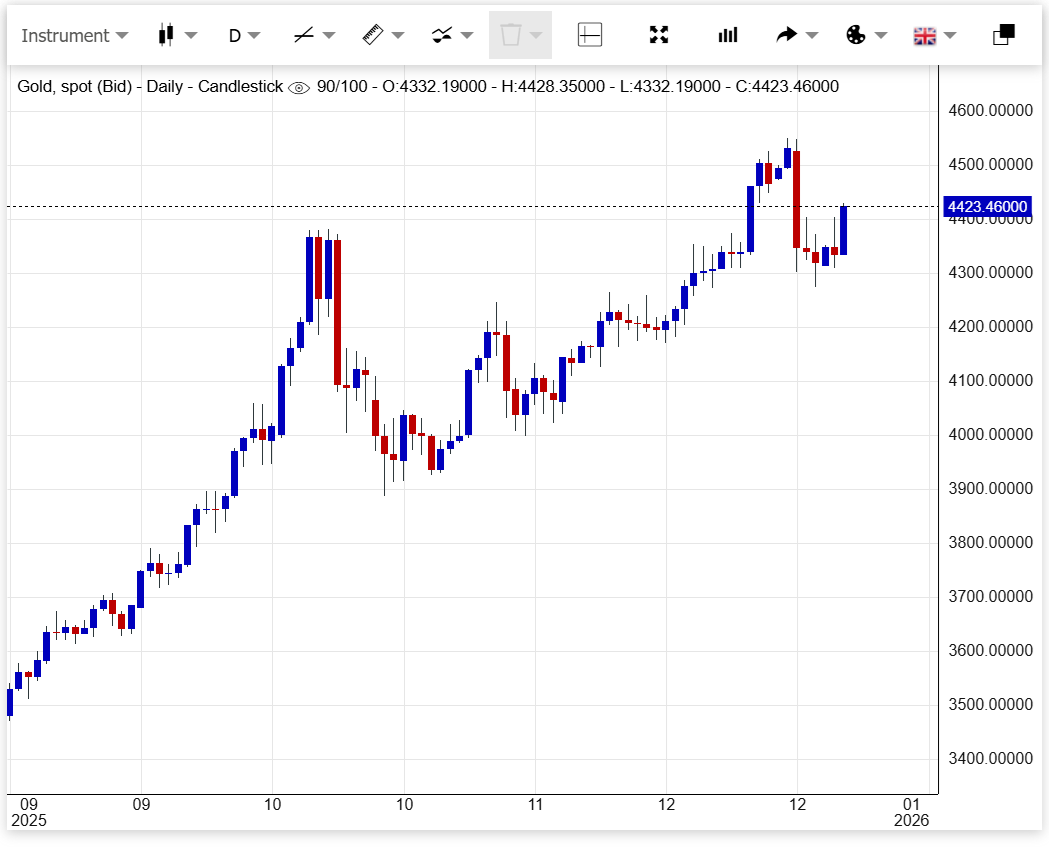Open the Instrument dropdown menu
Viewport: 1049px width, 847px height.
pyautogui.click(x=74, y=35)
